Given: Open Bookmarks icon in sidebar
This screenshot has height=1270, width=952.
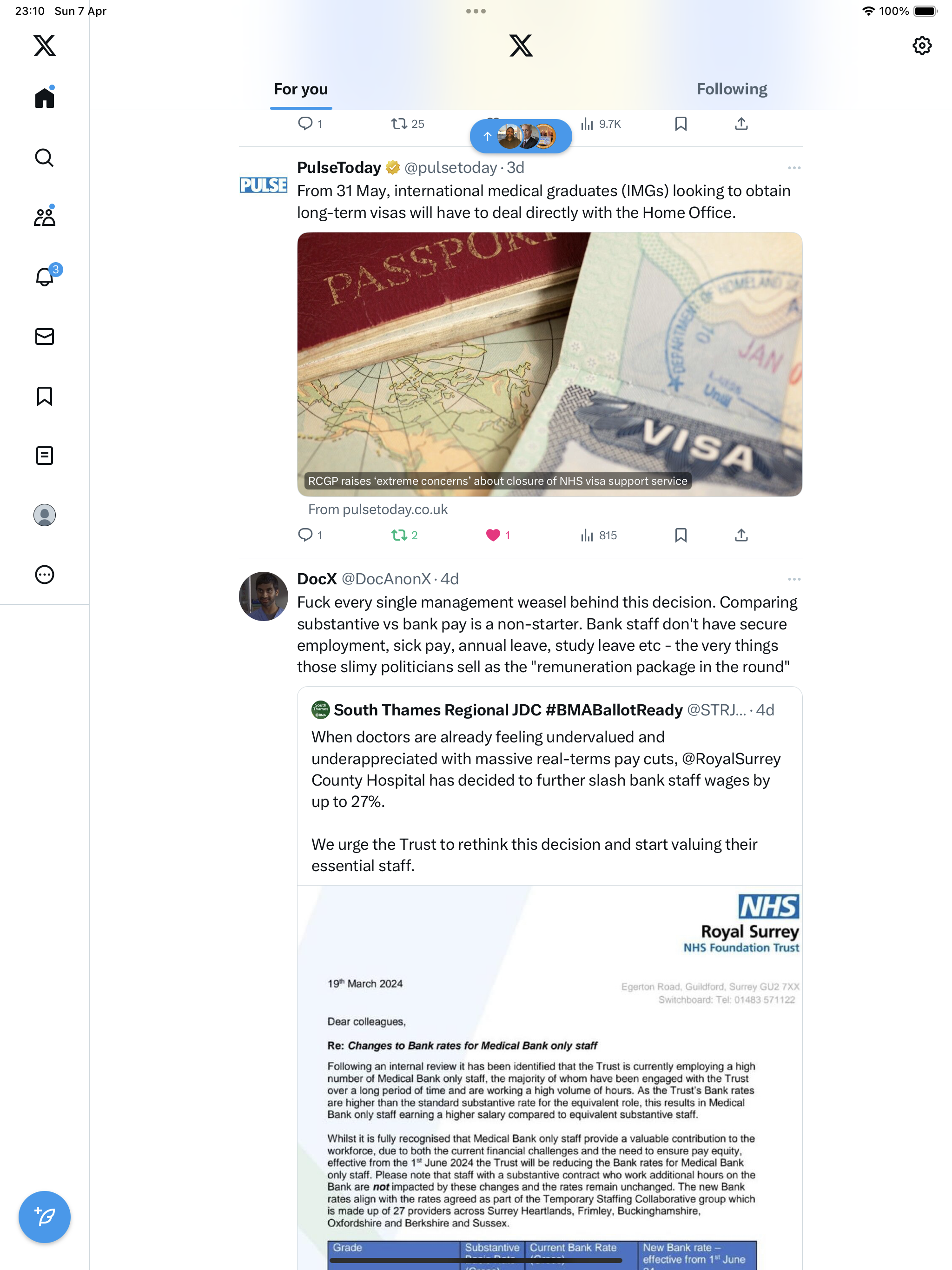Looking at the screenshot, I should 44,396.
